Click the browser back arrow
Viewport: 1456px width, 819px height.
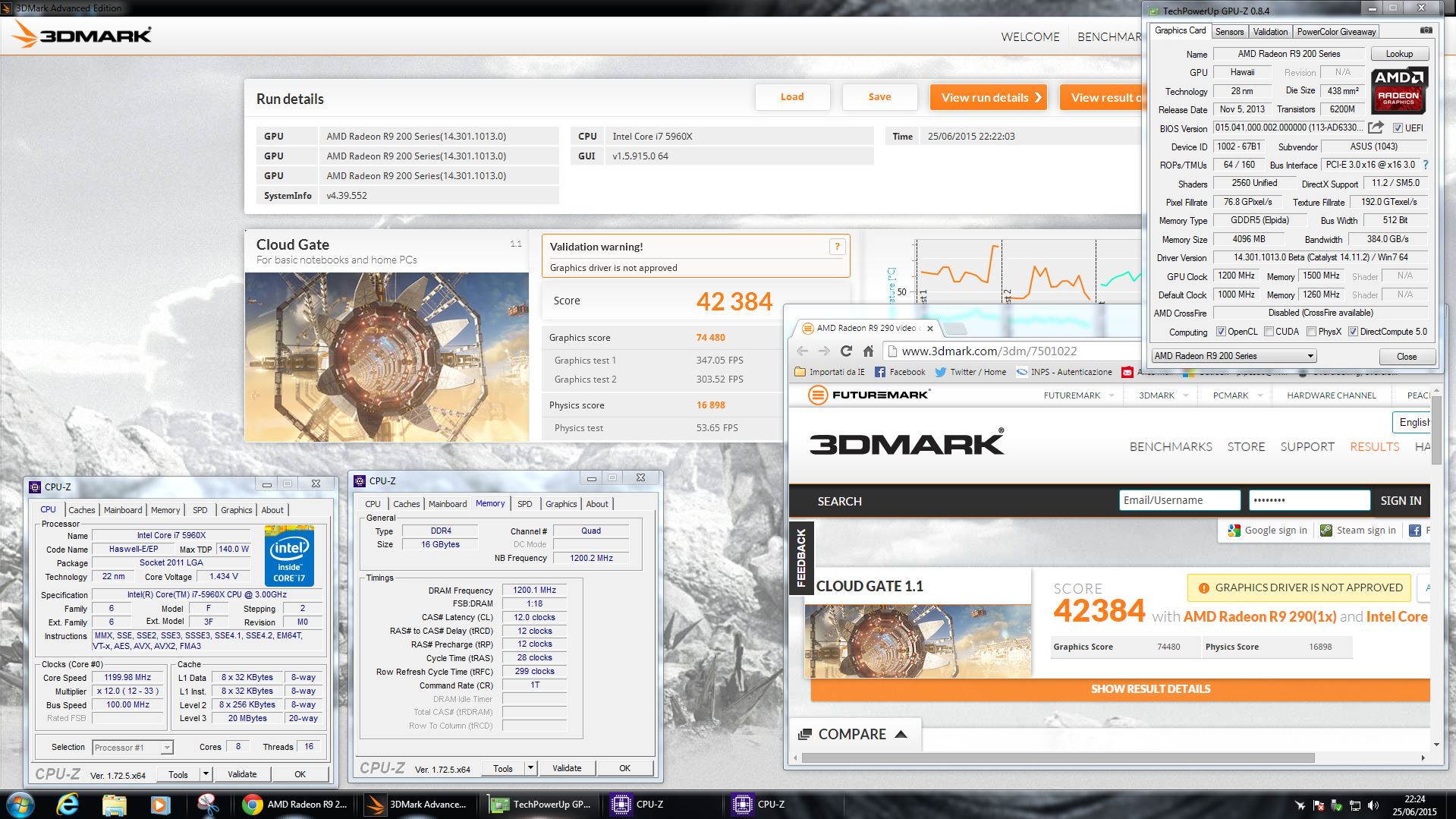pos(802,351)
